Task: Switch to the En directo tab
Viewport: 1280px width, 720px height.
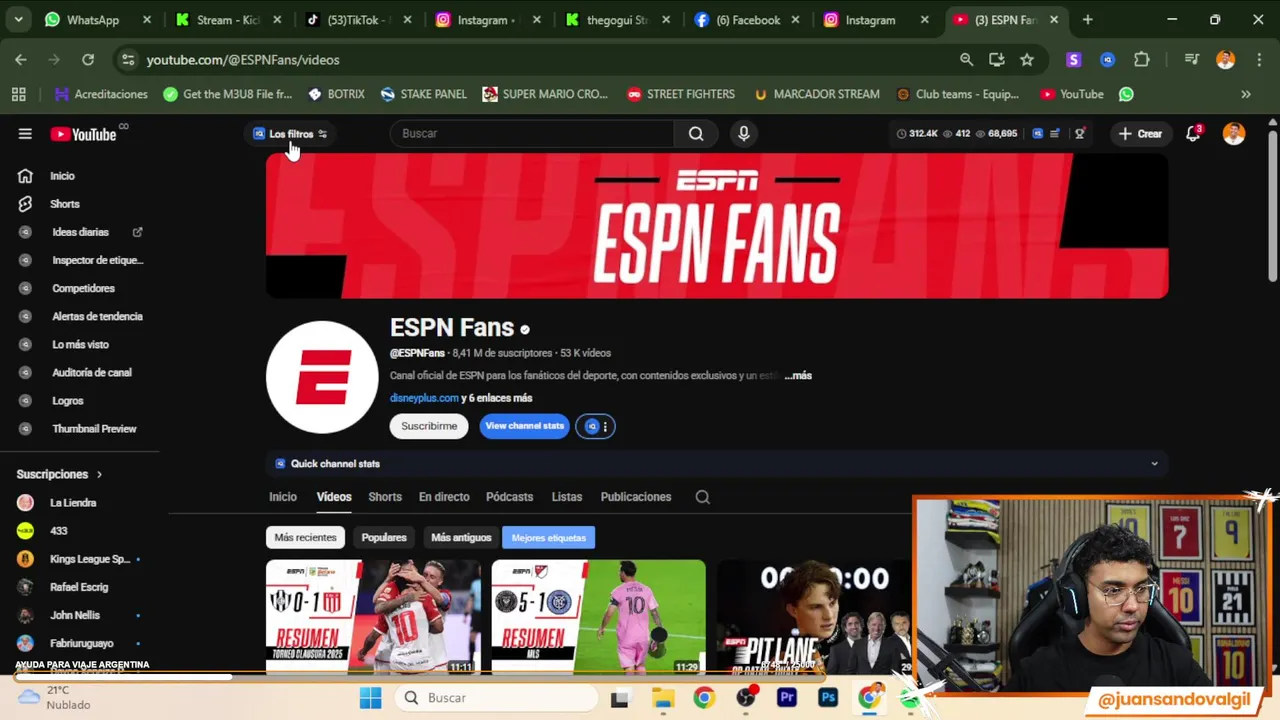Action: pos(444,497)
